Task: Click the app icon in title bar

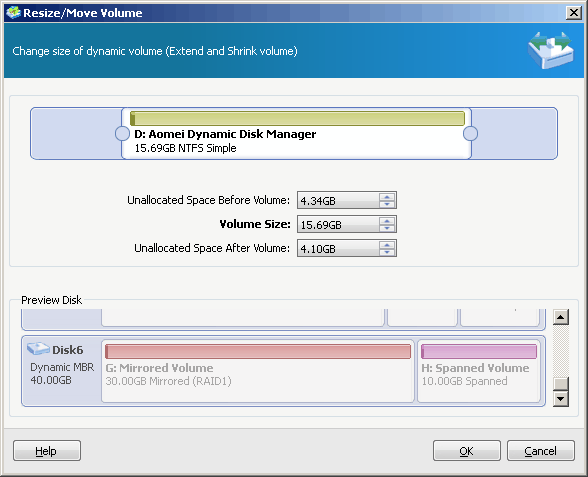Action: (14, 13)
